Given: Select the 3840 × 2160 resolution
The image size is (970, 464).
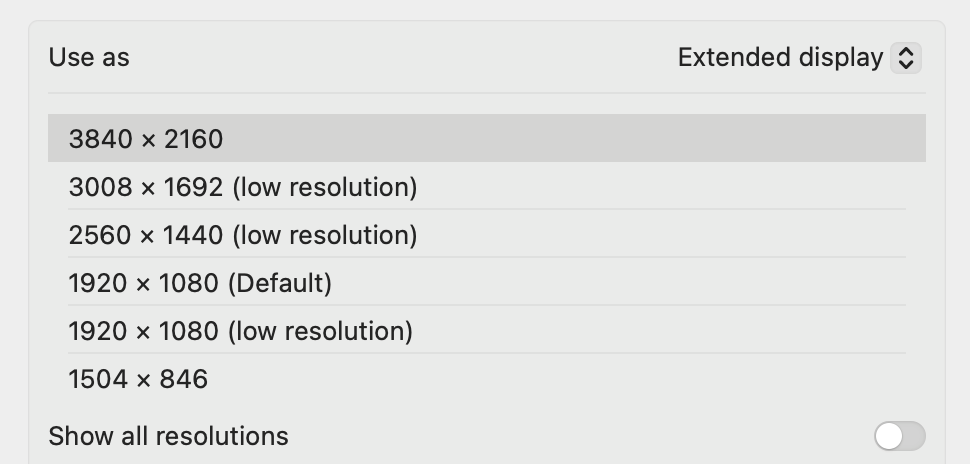Looking at the screenshot, I should click(145, 139).
